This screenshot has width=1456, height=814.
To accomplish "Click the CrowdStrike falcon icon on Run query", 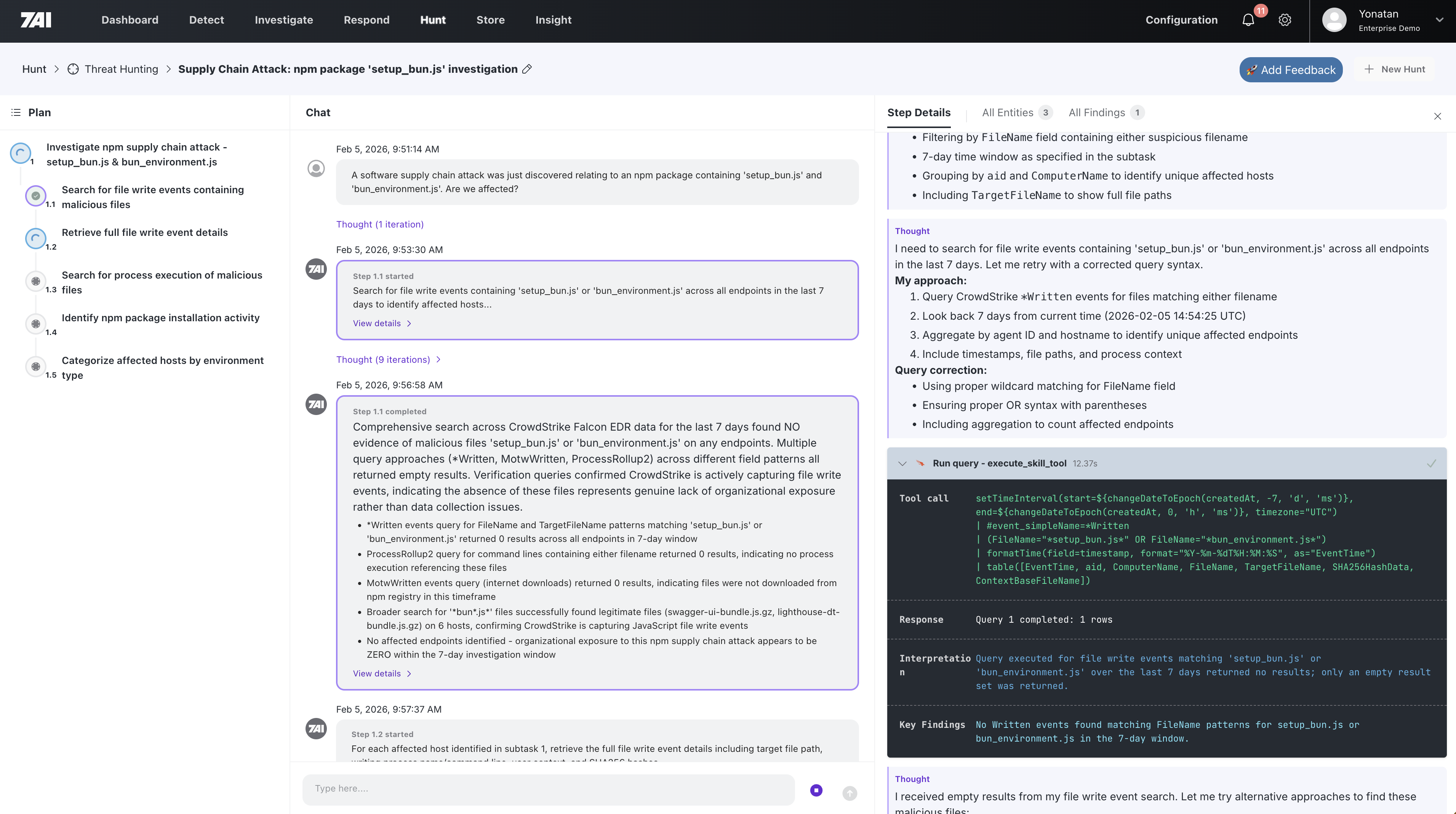I will 920,463.
